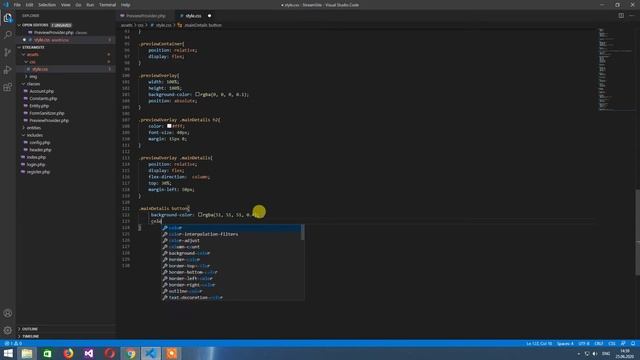Click Ln, Col position in status bar
640x360 pixels.
click(539, 344)
